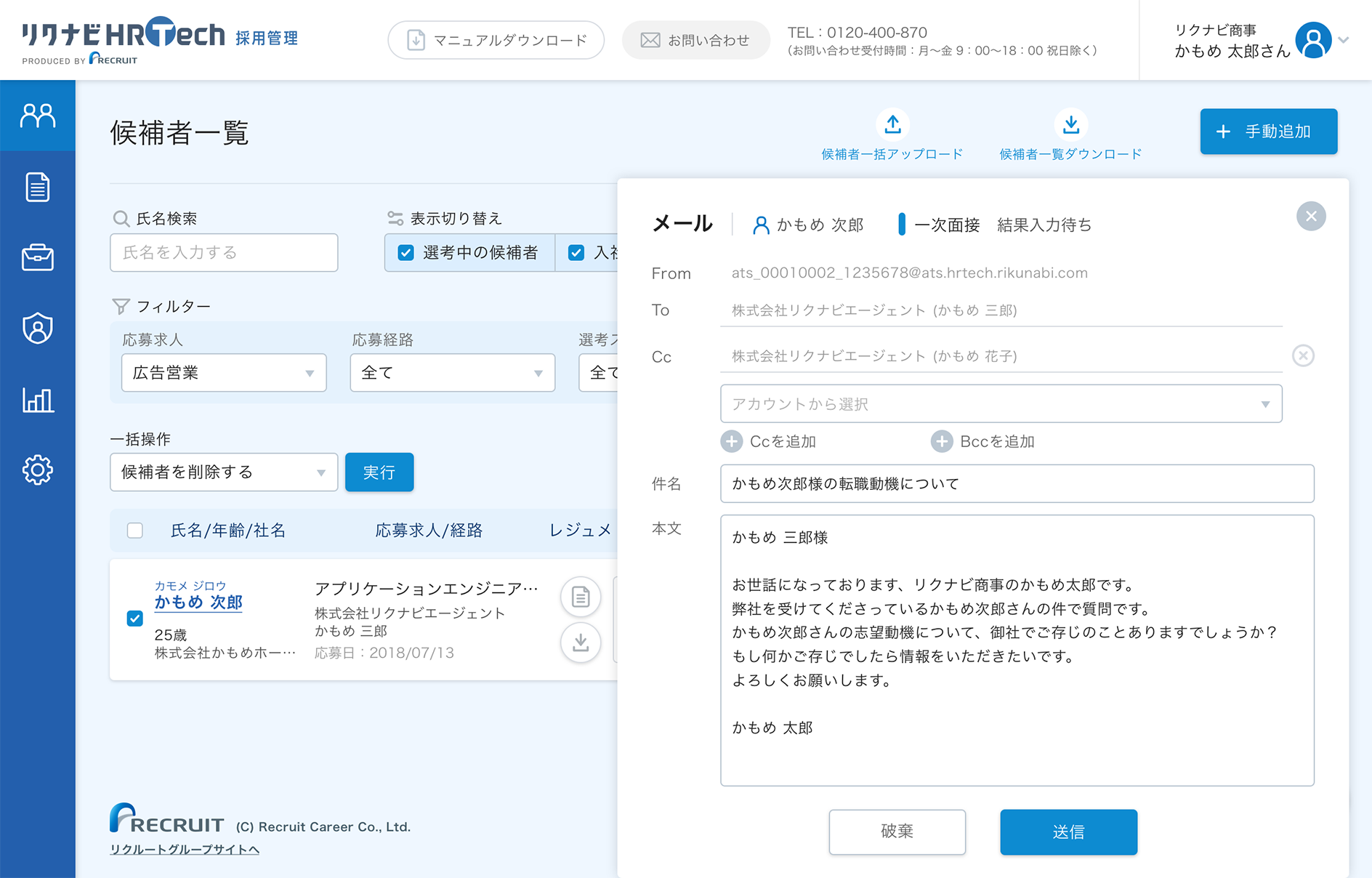Image resolution: width=1372 pixels, height=878 pixels.
Task: Open the documents page sidebar icon
Action: pos(38,187)
